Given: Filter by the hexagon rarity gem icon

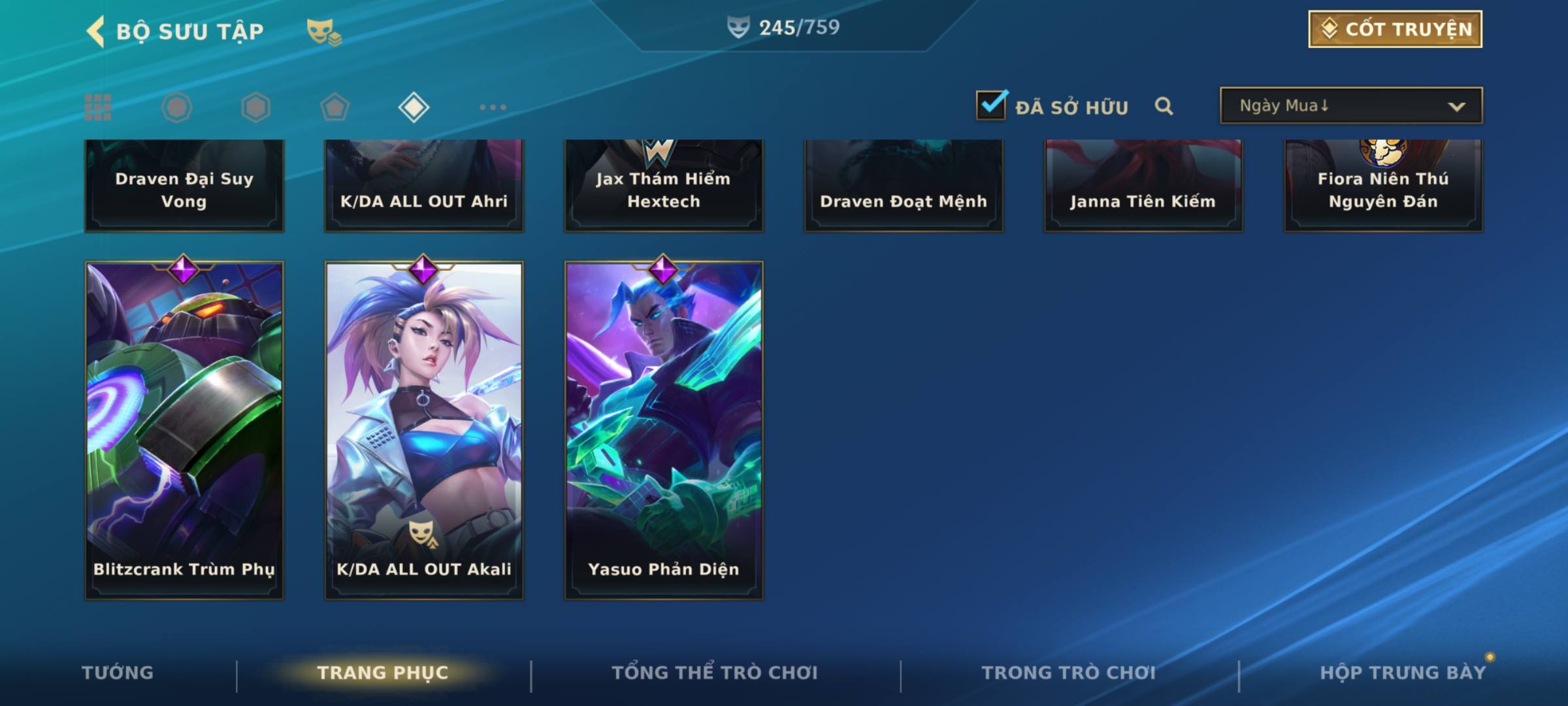Looking at the screenshot, I should click(x=255, y=107).
